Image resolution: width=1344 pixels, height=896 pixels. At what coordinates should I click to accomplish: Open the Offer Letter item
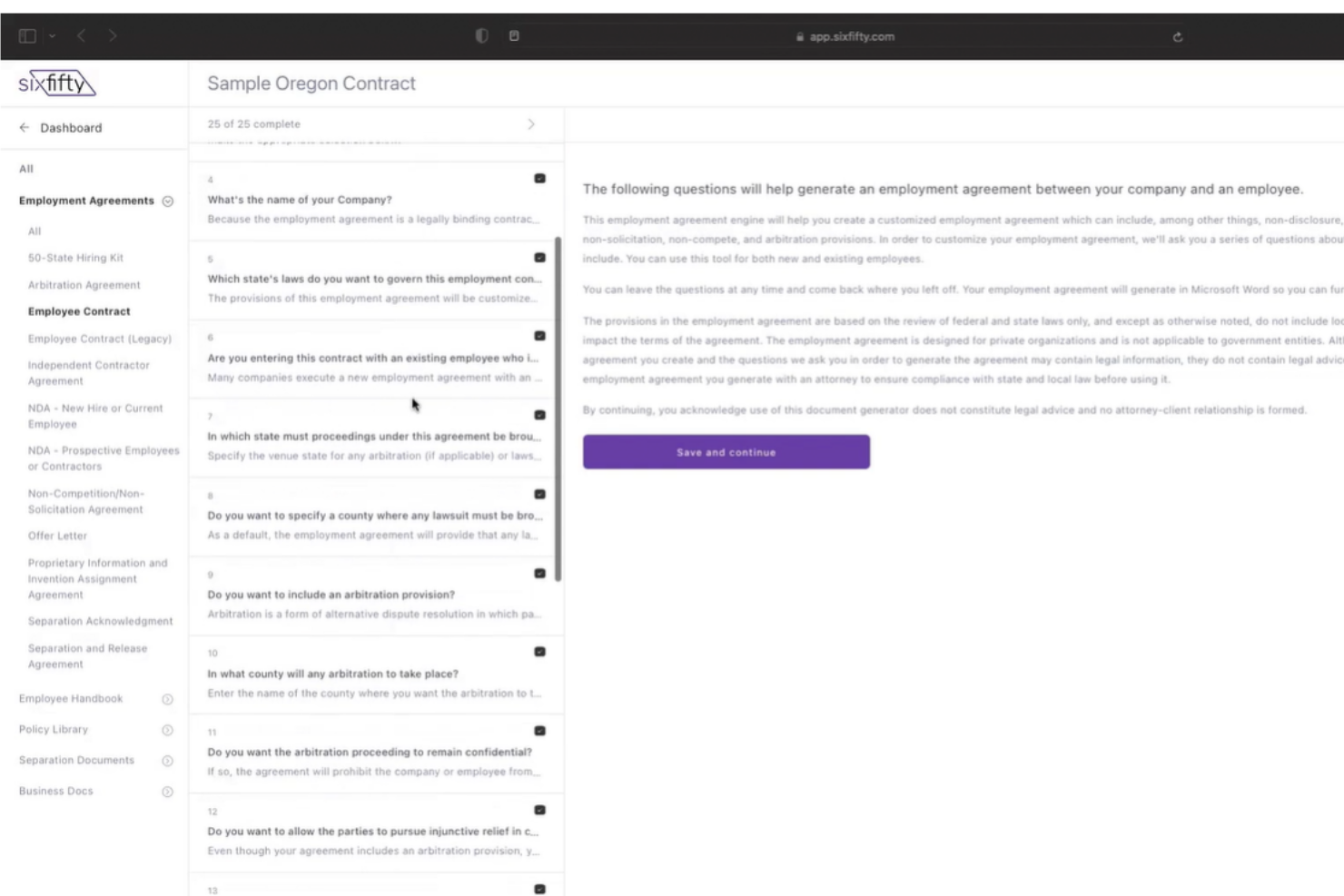point(57,536)
